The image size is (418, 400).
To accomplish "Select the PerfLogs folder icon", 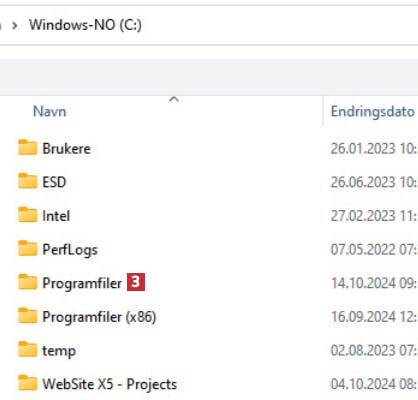I will [27, 248].
